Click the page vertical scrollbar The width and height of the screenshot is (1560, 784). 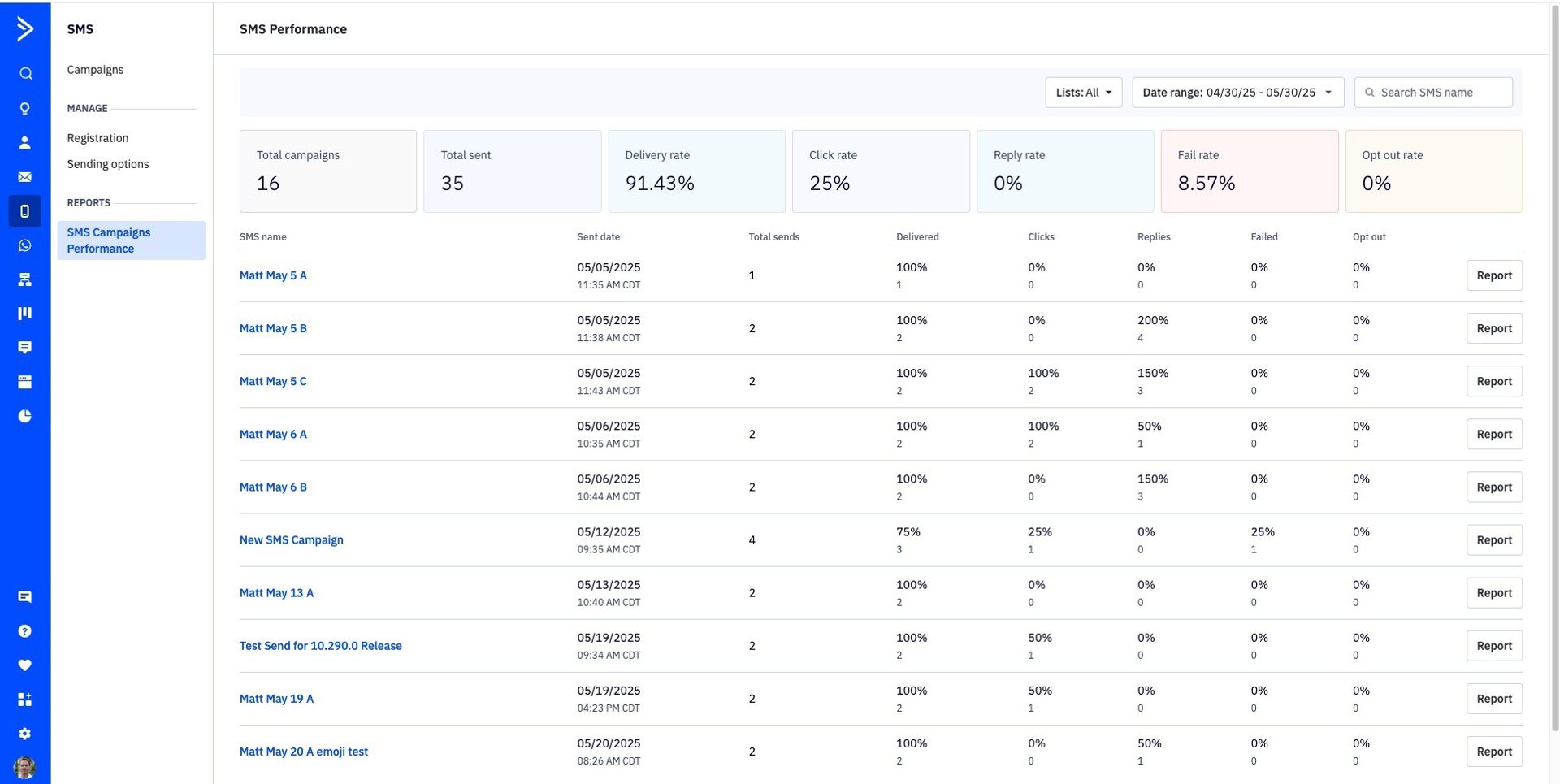pos(1553,366)
